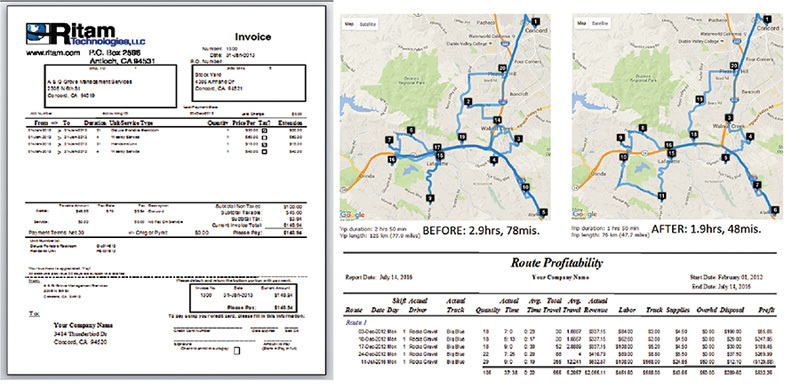800x389 pixels.
Task: Click marker 6 on the BEFORE map
Action: (411, 130)
